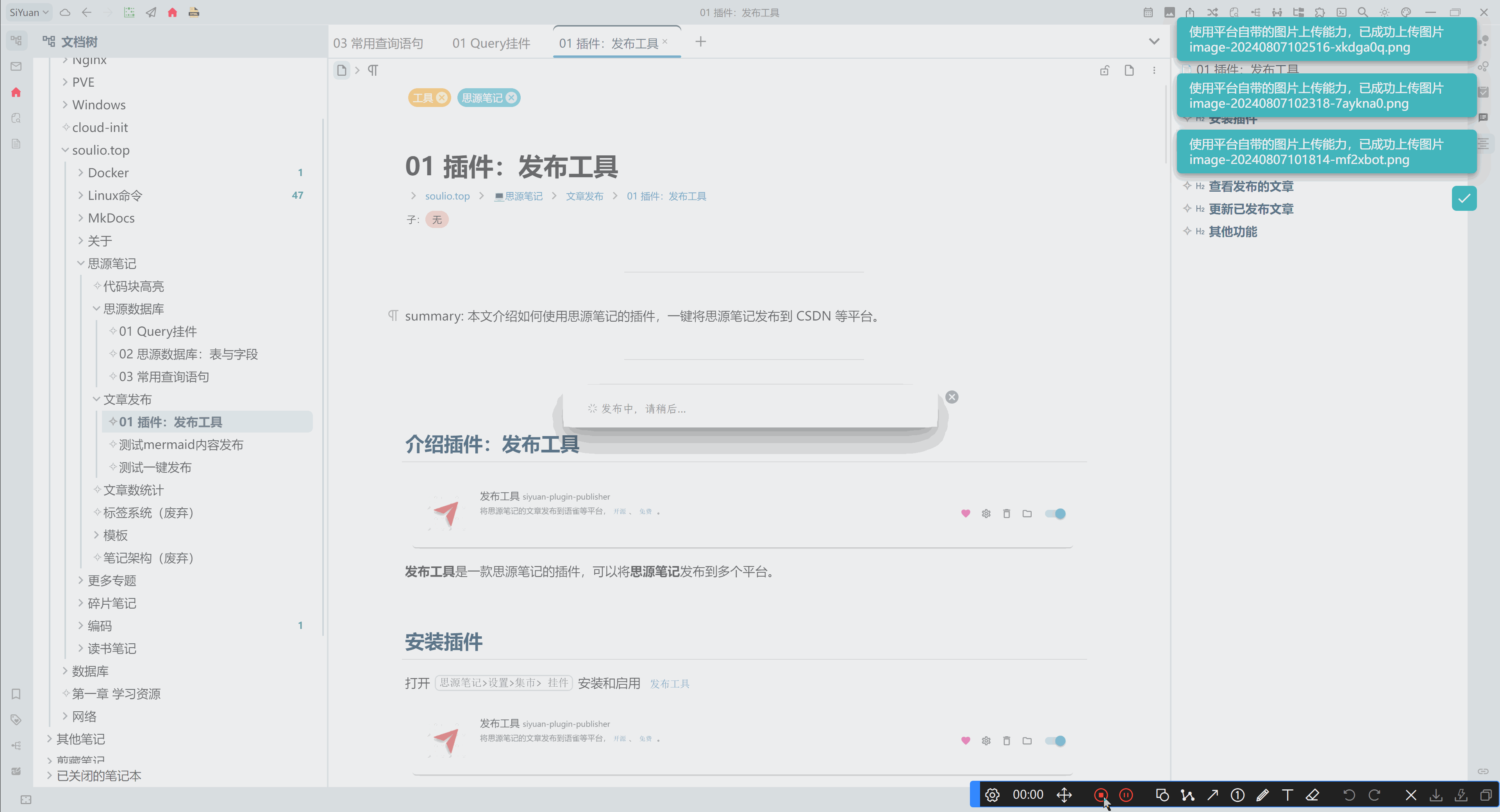Open the 文章发布 breadcrumb link
Viewport: 1500px width, 812px height.
pos(584,196)
